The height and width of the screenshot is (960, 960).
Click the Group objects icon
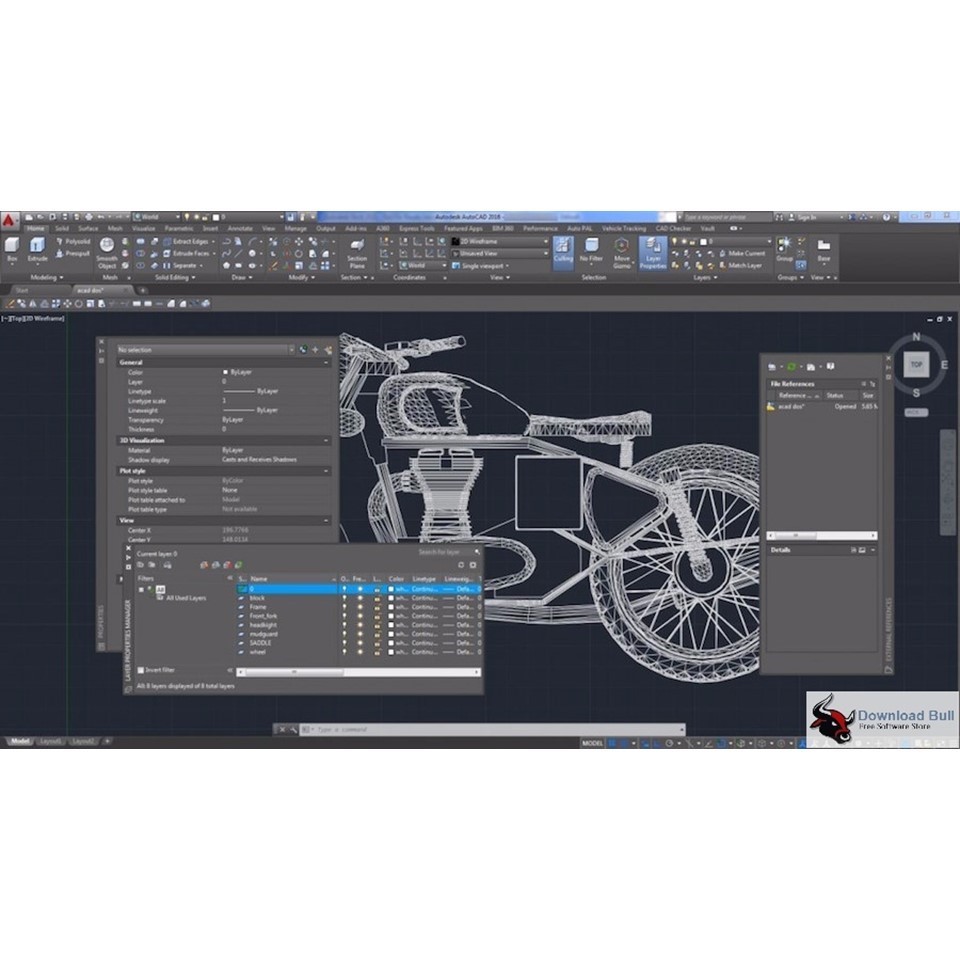click(784, 248)
